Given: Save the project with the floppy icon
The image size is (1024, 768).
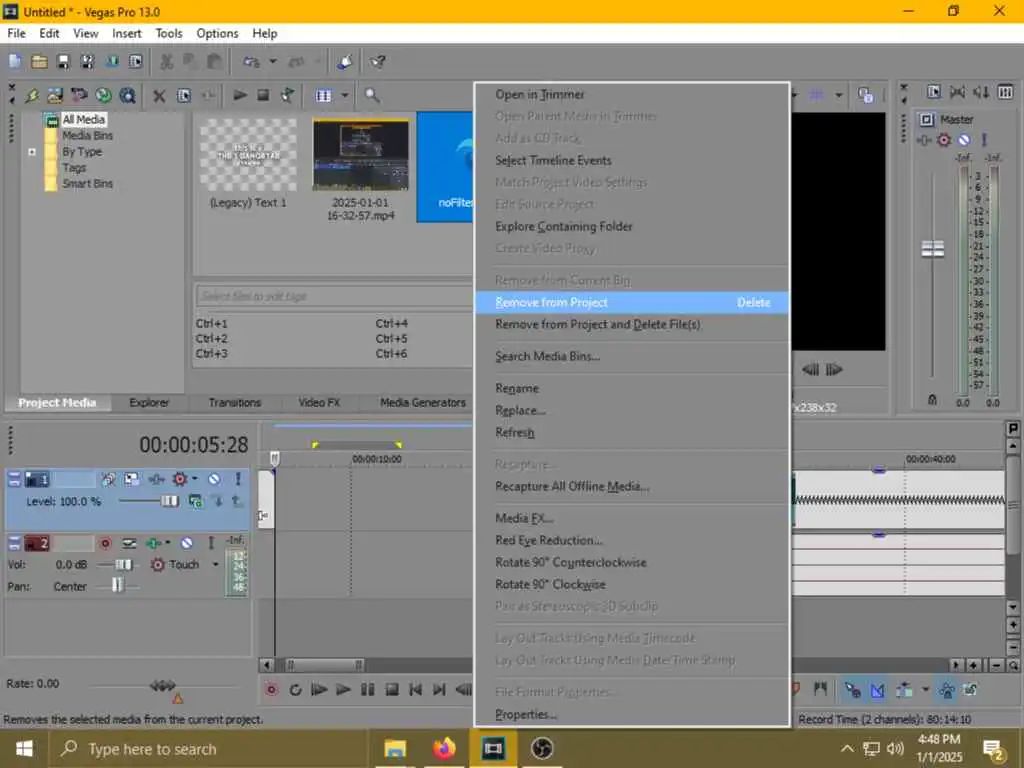Looking at the screenshot, I should coord(63,62).
